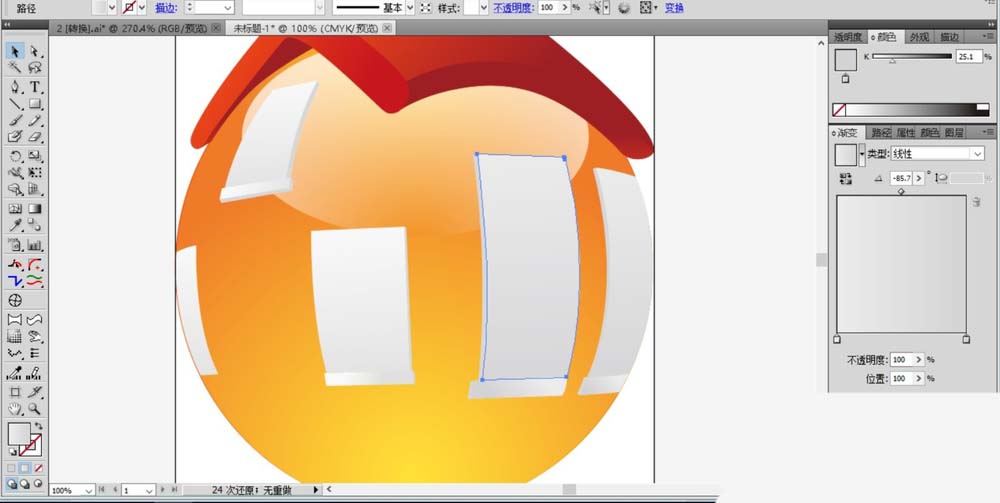Image resolution: width=1000 pixels, height=503 pixels.
Task: Swap fill and stroke colors arrow
Action: tap(39, 426)
